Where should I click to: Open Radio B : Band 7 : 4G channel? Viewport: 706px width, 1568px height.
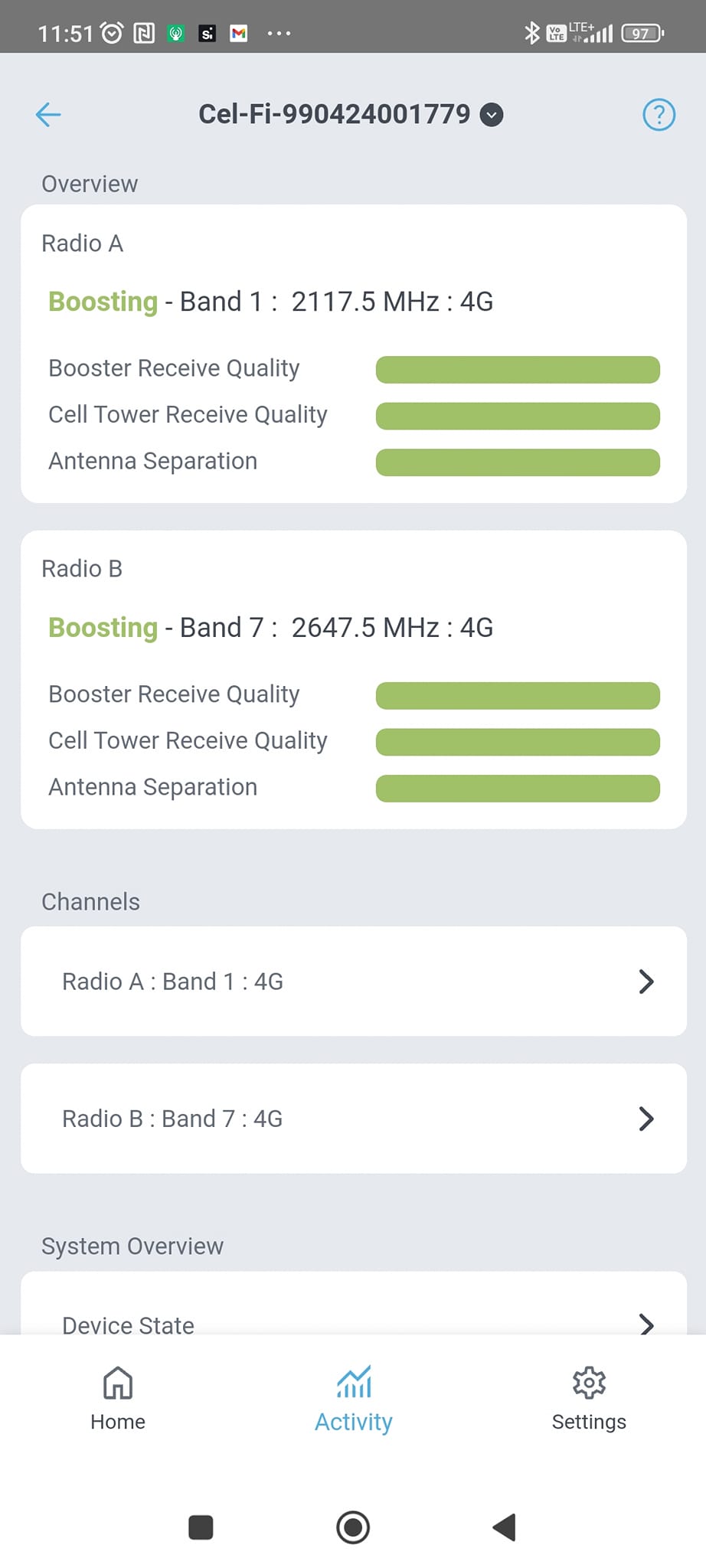pos(172,1119)
